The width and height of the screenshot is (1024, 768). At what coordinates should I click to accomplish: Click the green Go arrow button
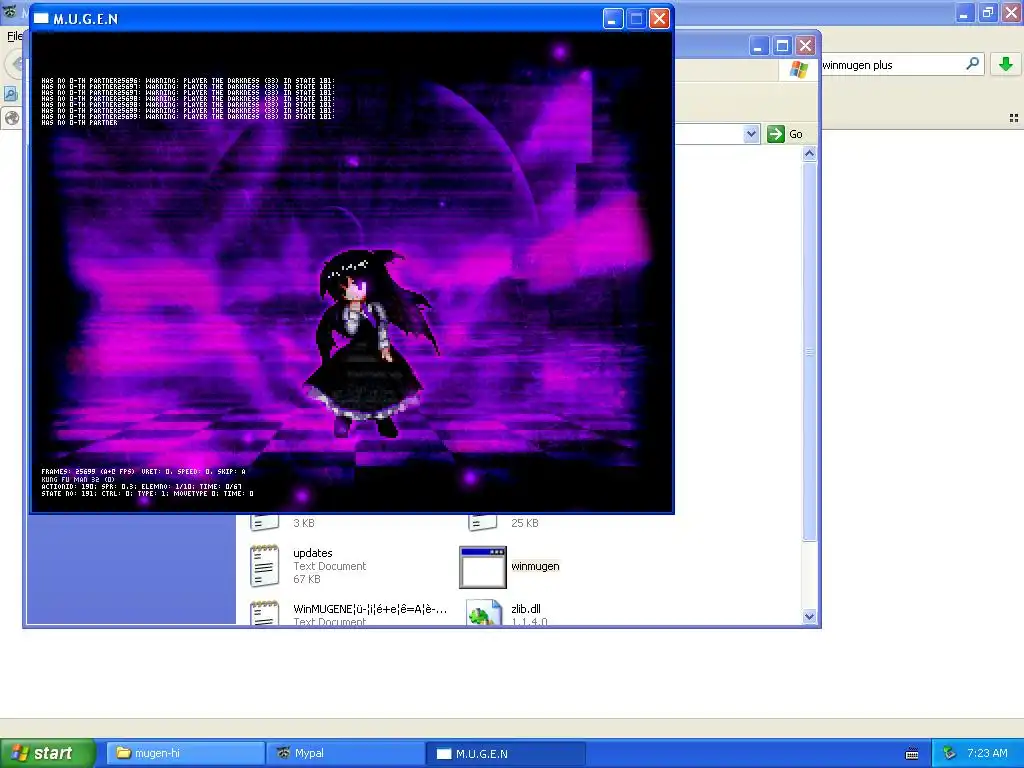[x=776, y=134]
